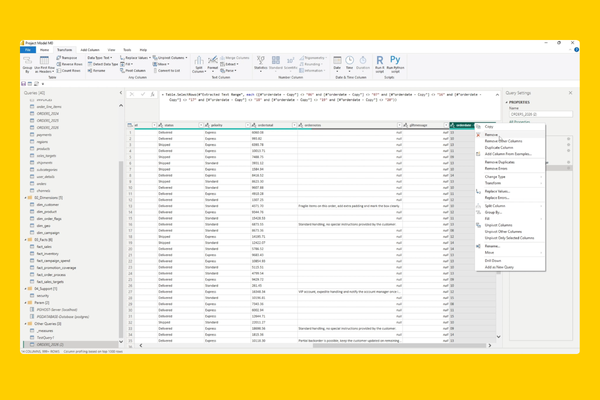
Task: Choose Unpivot Other Columns in context menu
Action: [x=510, y=232]
